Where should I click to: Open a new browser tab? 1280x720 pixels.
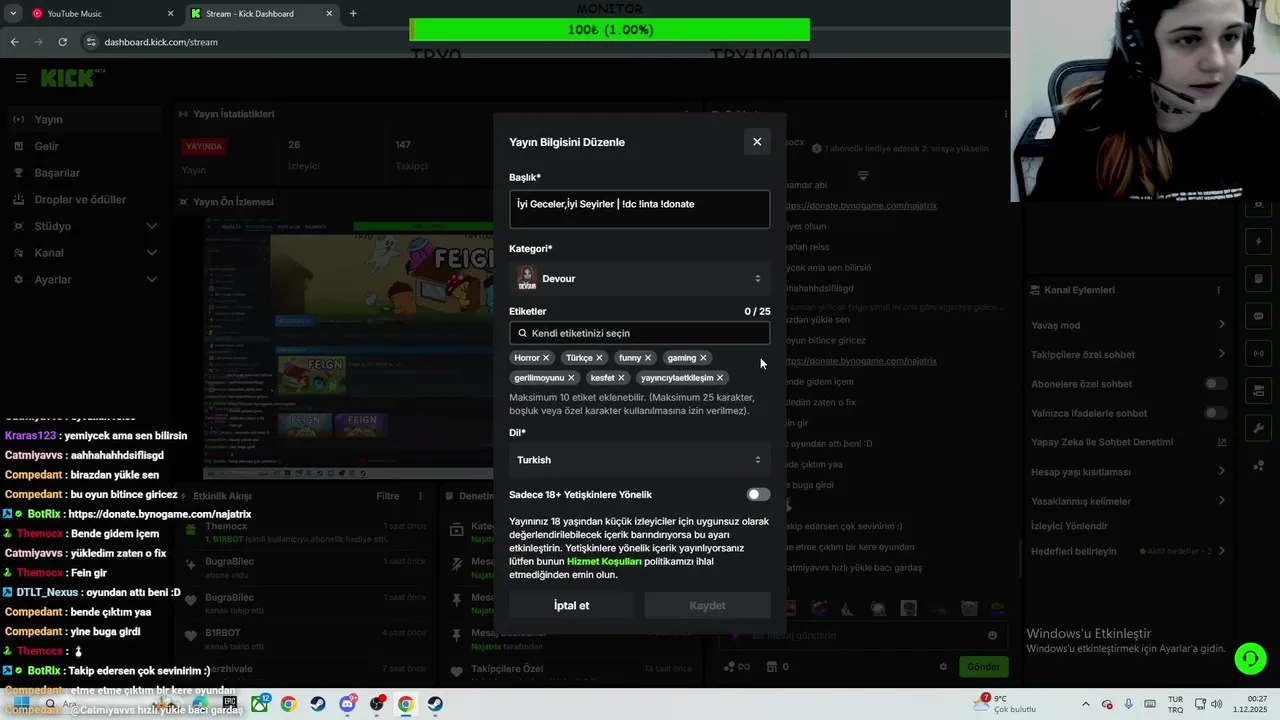pyautogui.click(x=353, y=14)
